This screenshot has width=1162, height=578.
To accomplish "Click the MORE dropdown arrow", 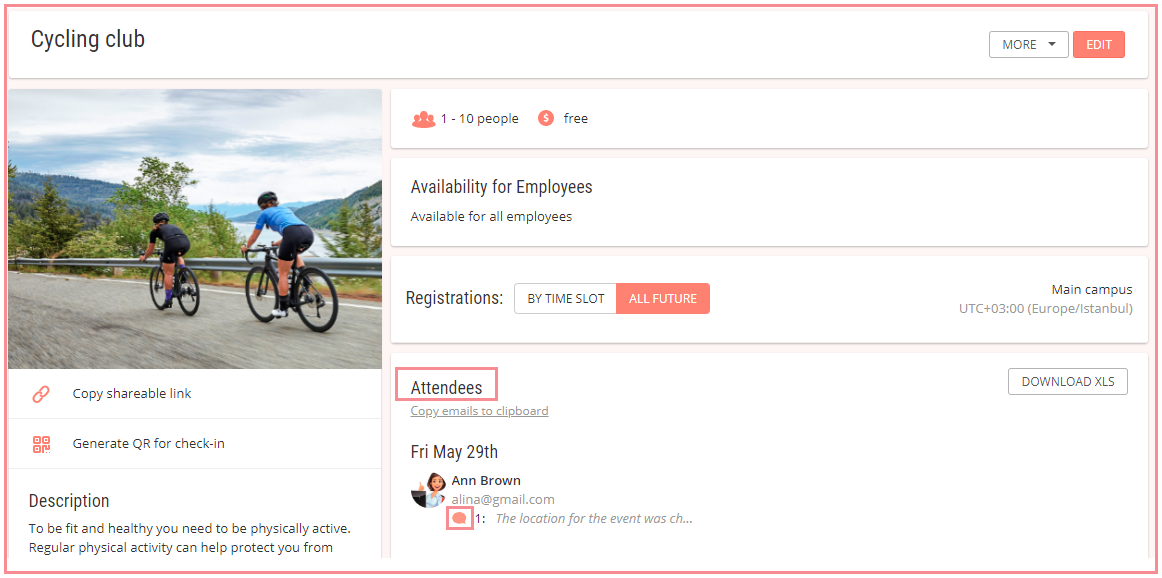I will coord(1052,44).
